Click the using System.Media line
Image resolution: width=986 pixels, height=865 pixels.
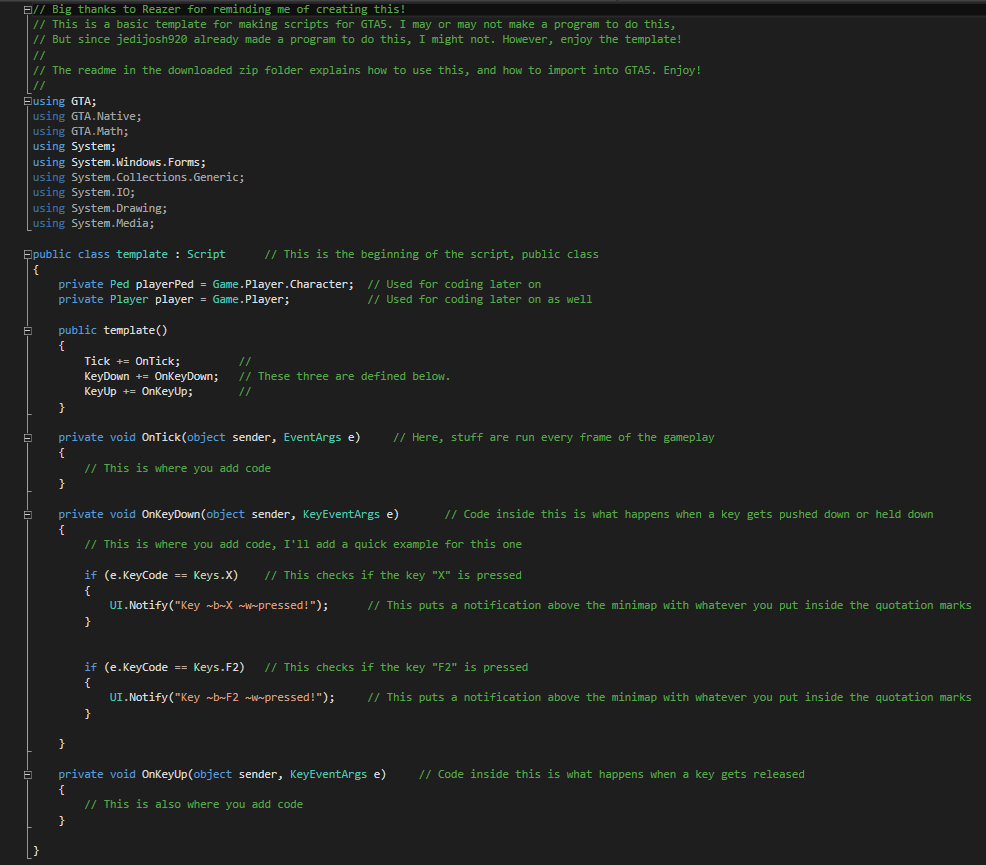[93, 223]
